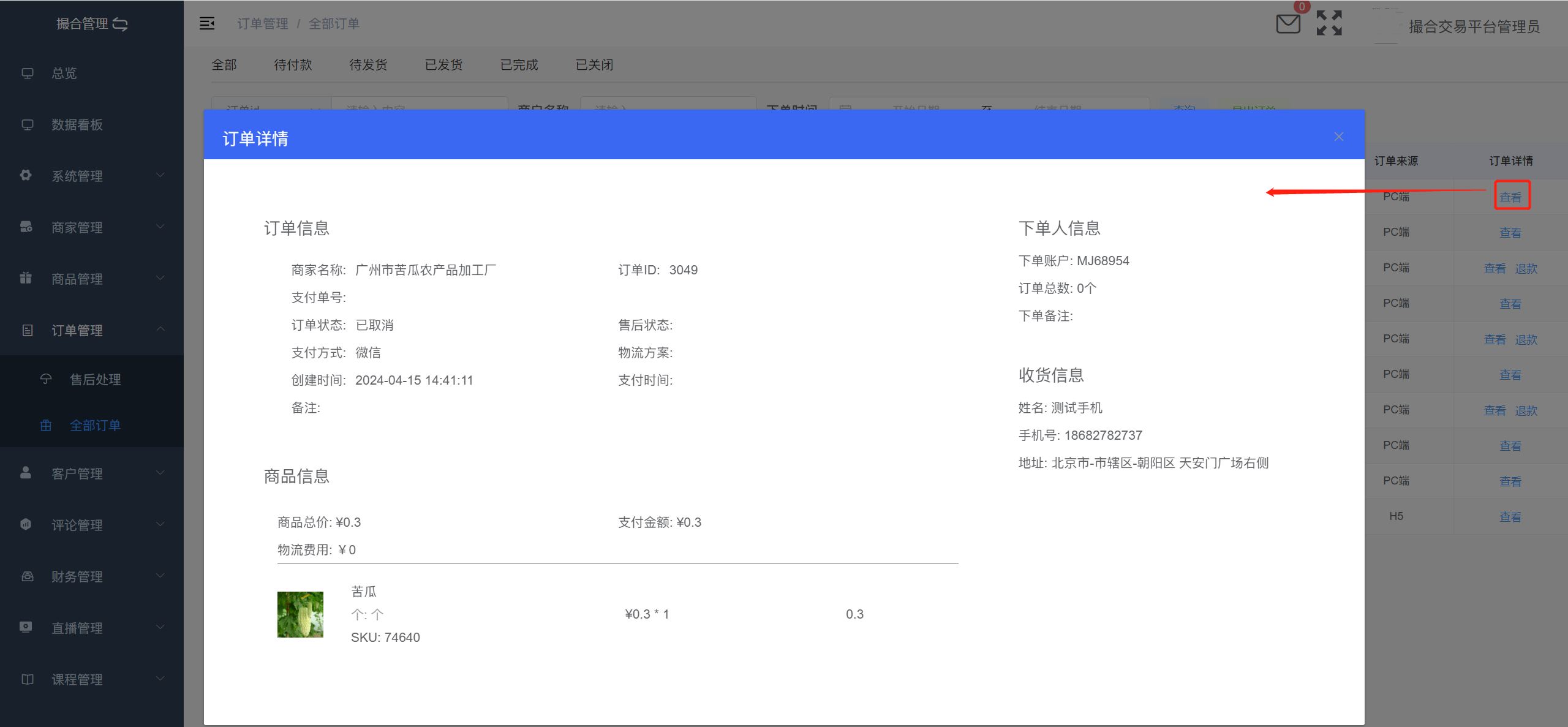
Task: Open 总览 from the sidebar
Action: 64,73
